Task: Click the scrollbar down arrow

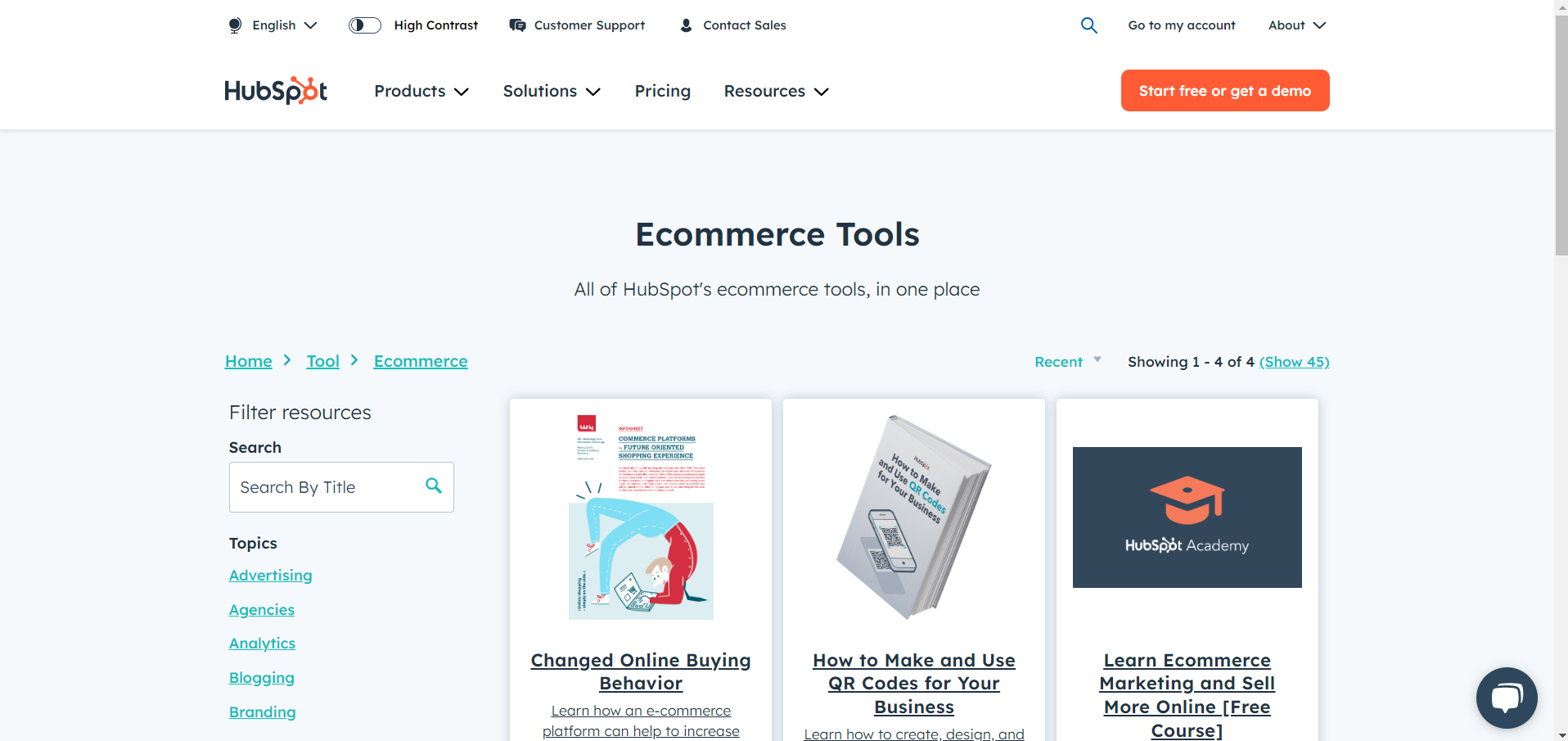Action: (1561, 734)
